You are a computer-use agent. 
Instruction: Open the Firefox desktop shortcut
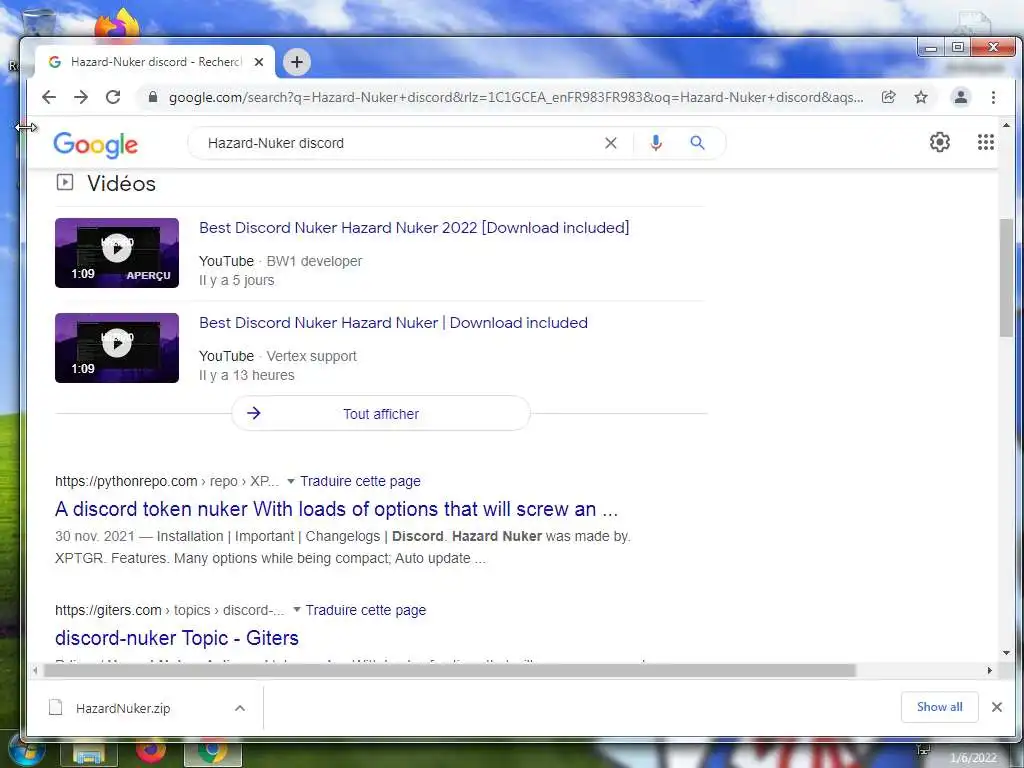tap(118, 25)
